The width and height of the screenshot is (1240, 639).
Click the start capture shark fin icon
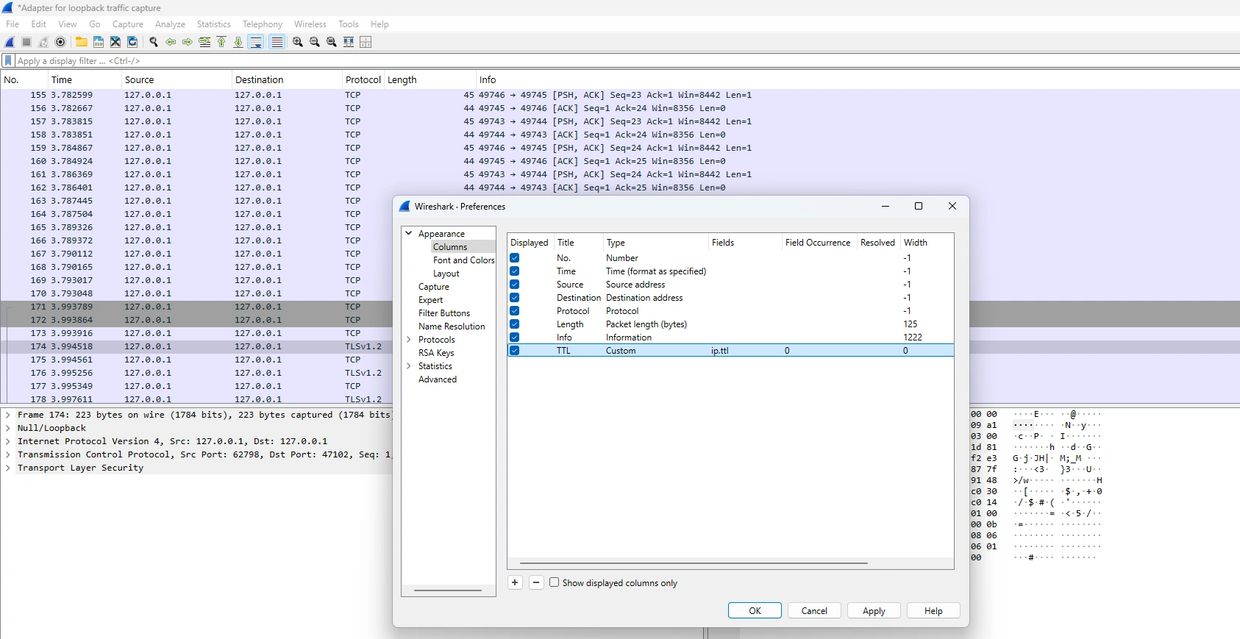click(9, 42)
